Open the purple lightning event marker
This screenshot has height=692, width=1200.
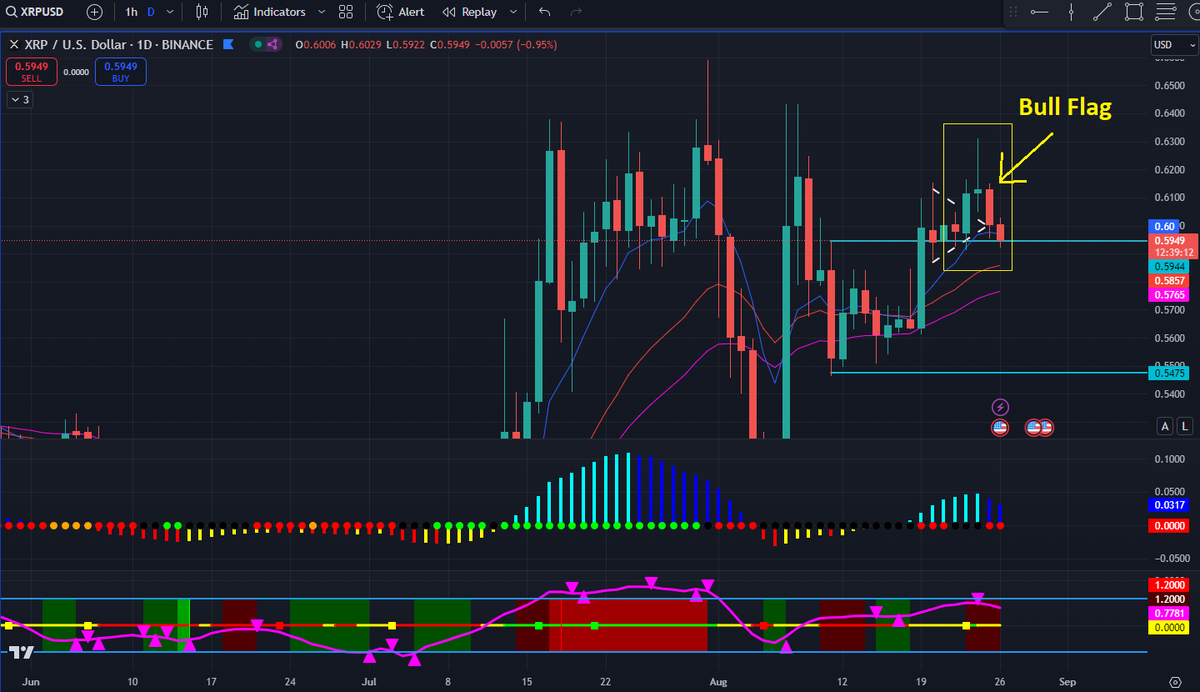[x=1000, y=407]
